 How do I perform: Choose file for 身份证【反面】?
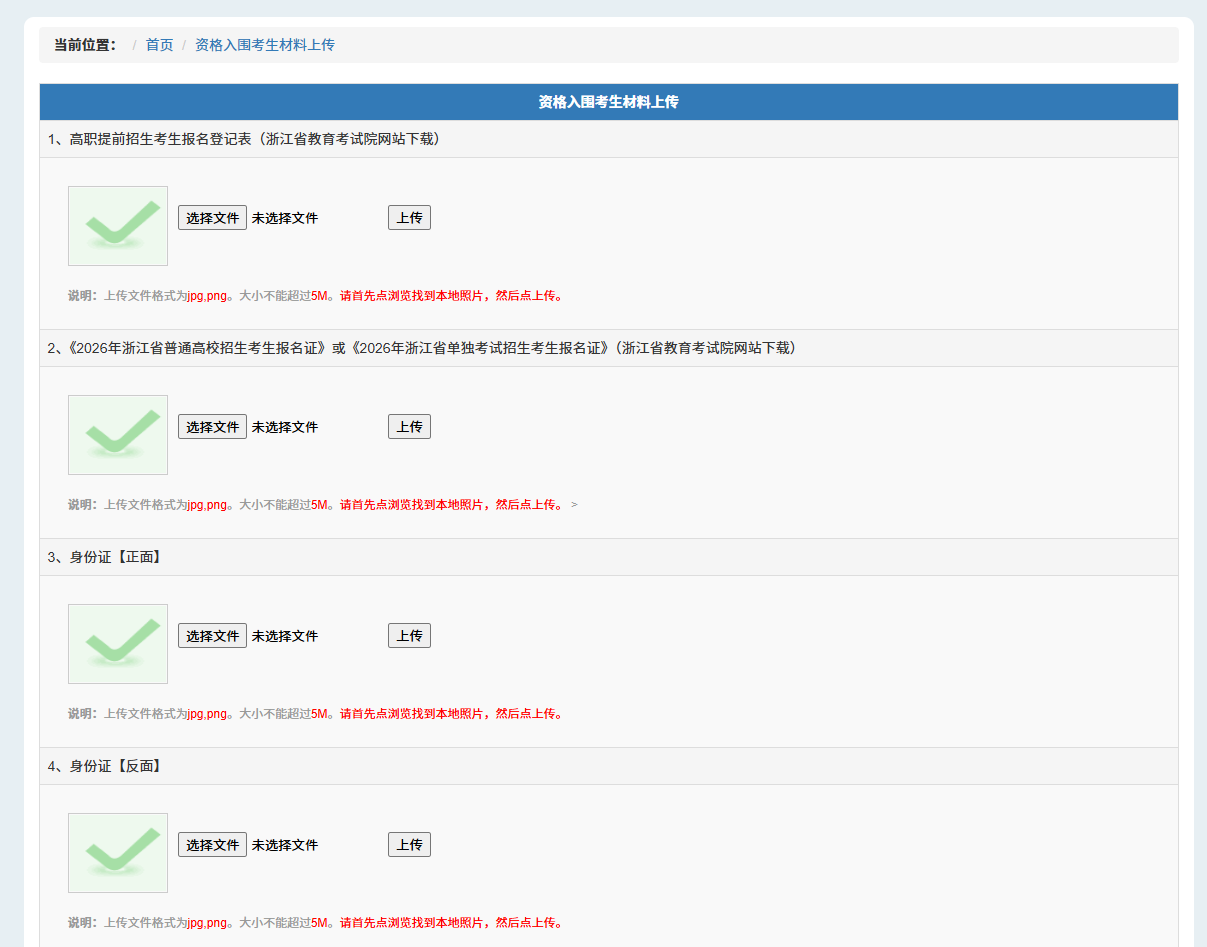click(212, 845)
